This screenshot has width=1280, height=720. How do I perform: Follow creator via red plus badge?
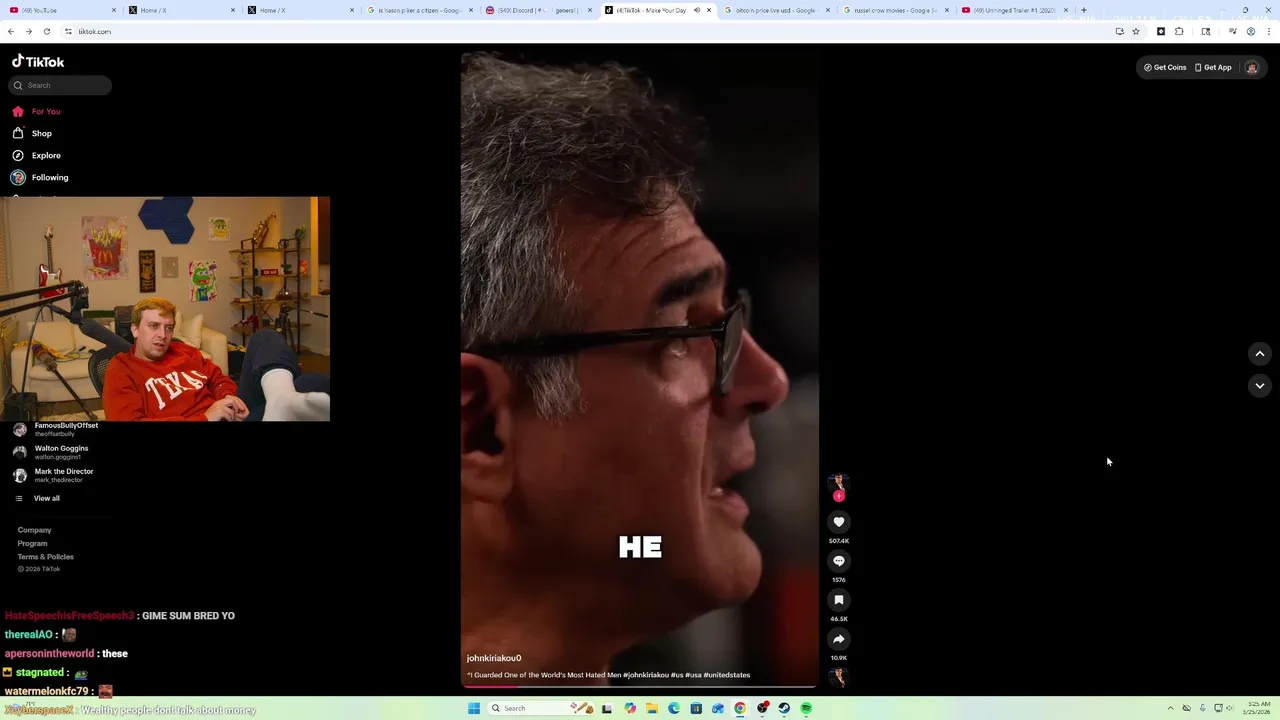tap(839, 496)
